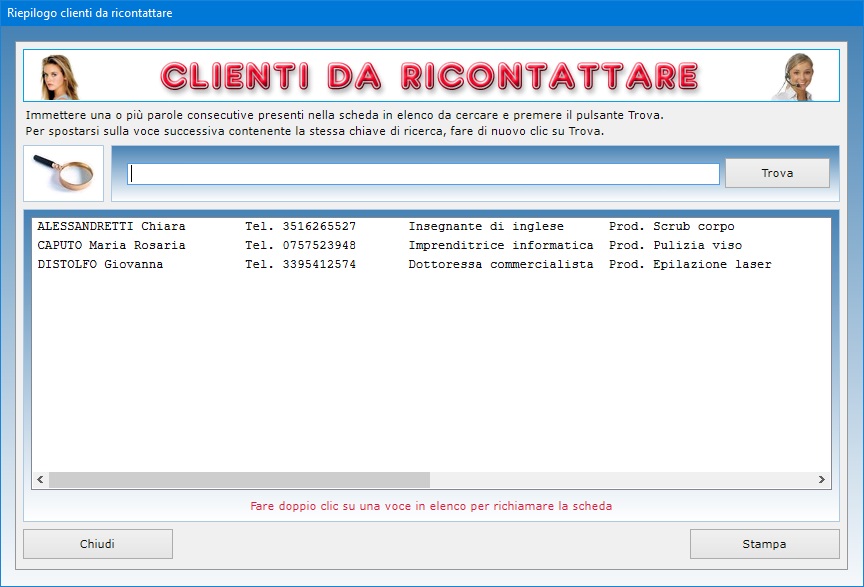This screenshot has width=864, height=587.
Task: Click phone number 3395412574
Action: coord(319,265)
